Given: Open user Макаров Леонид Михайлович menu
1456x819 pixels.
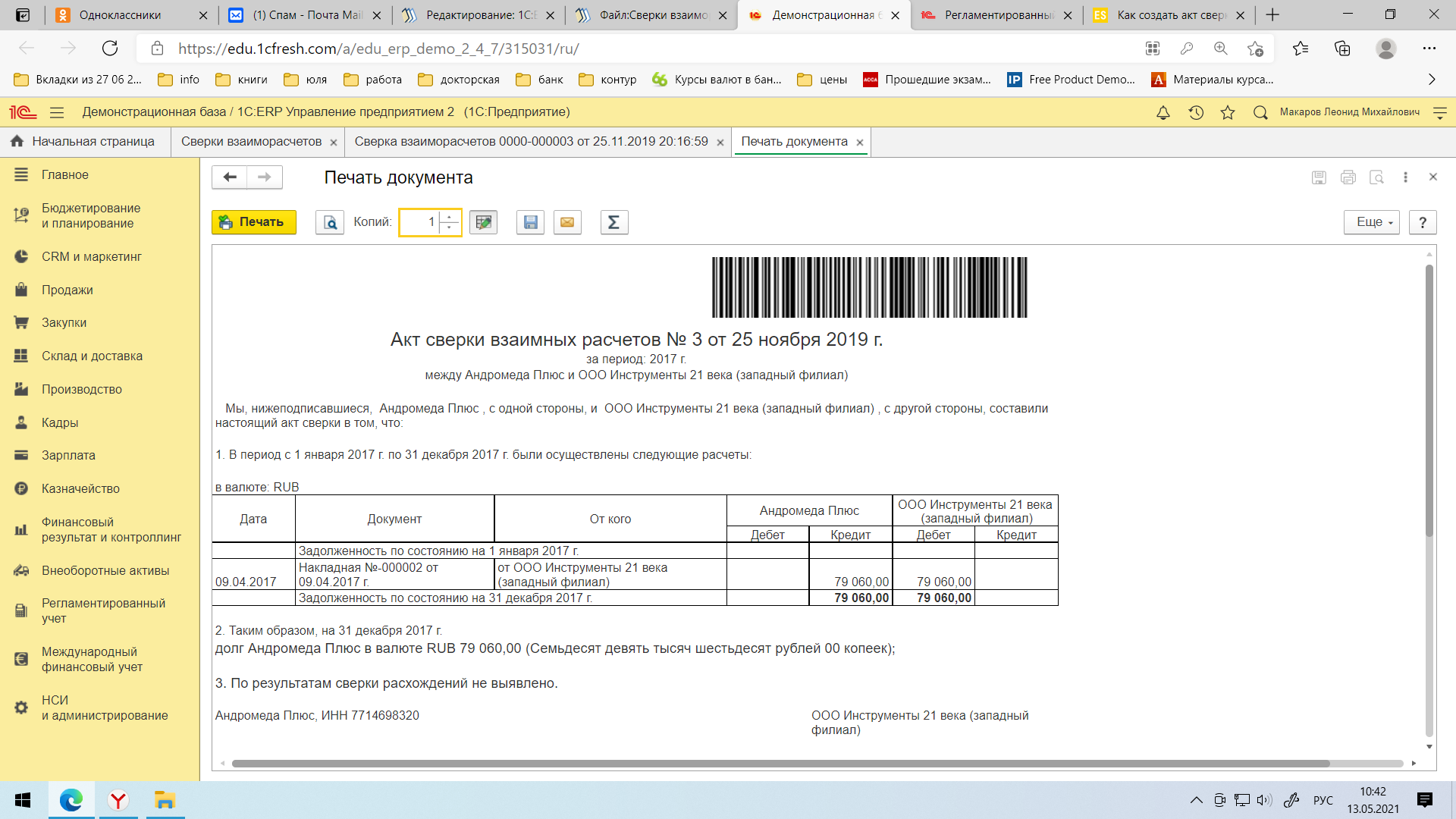Looking at the screenshot, I should click(x=1349, y=112).
